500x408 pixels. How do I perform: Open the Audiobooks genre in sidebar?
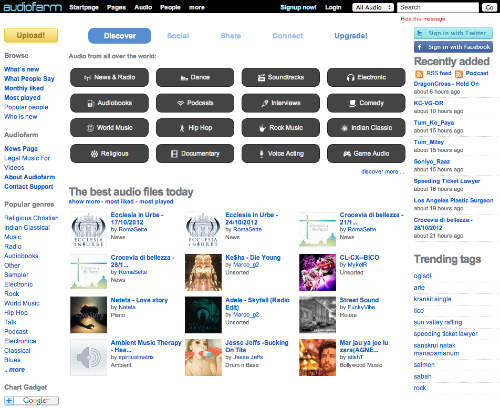21,256
